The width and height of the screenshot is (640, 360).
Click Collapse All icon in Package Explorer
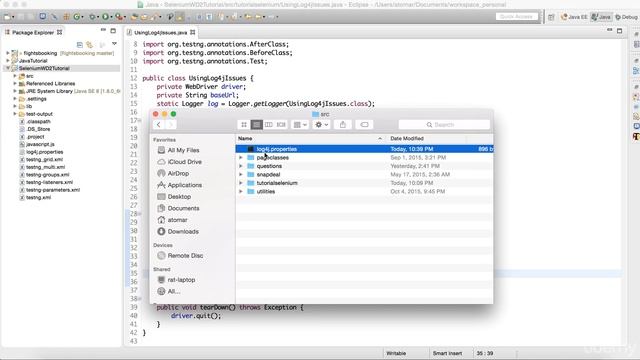80,44
